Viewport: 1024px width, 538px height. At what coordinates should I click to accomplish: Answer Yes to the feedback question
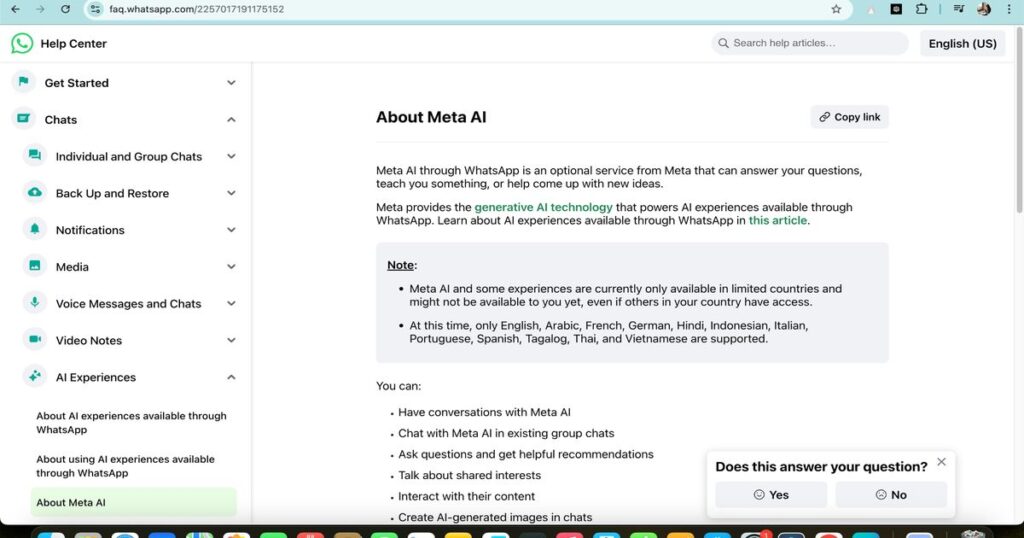(x=771, y=495)
